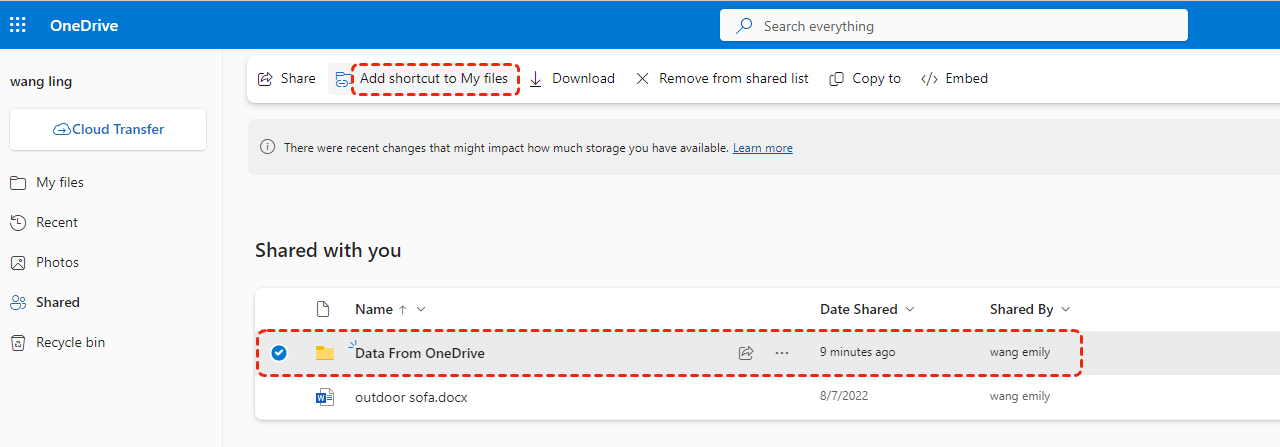
Task: Expand the Name column sort dropdown
Action: (421, 310)
